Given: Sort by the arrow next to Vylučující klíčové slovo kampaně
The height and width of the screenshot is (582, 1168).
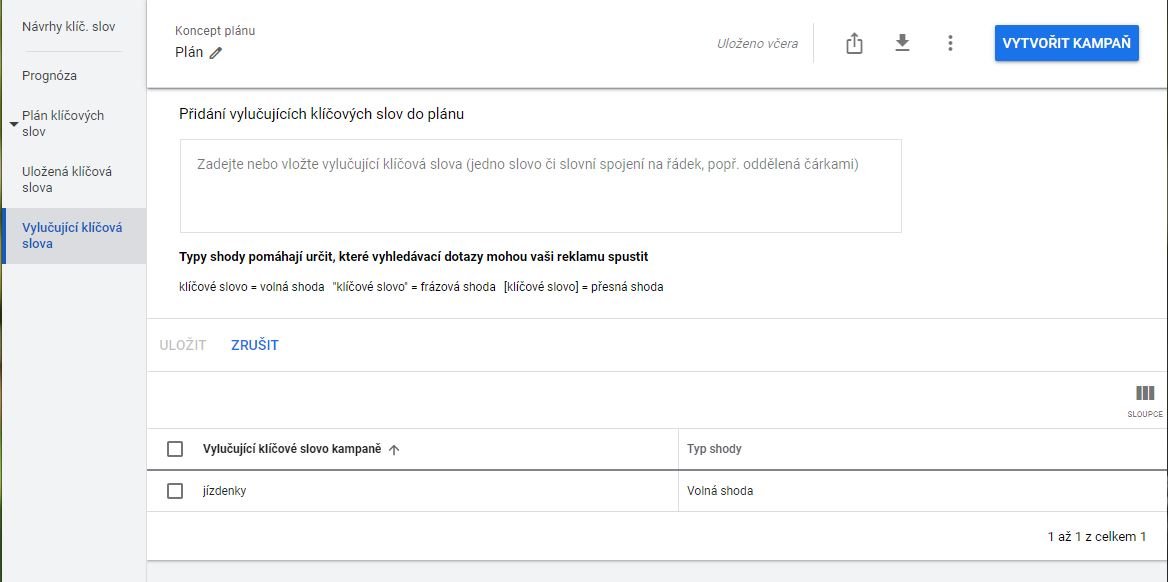Looking at the screenshot, I should click(394, 449).
